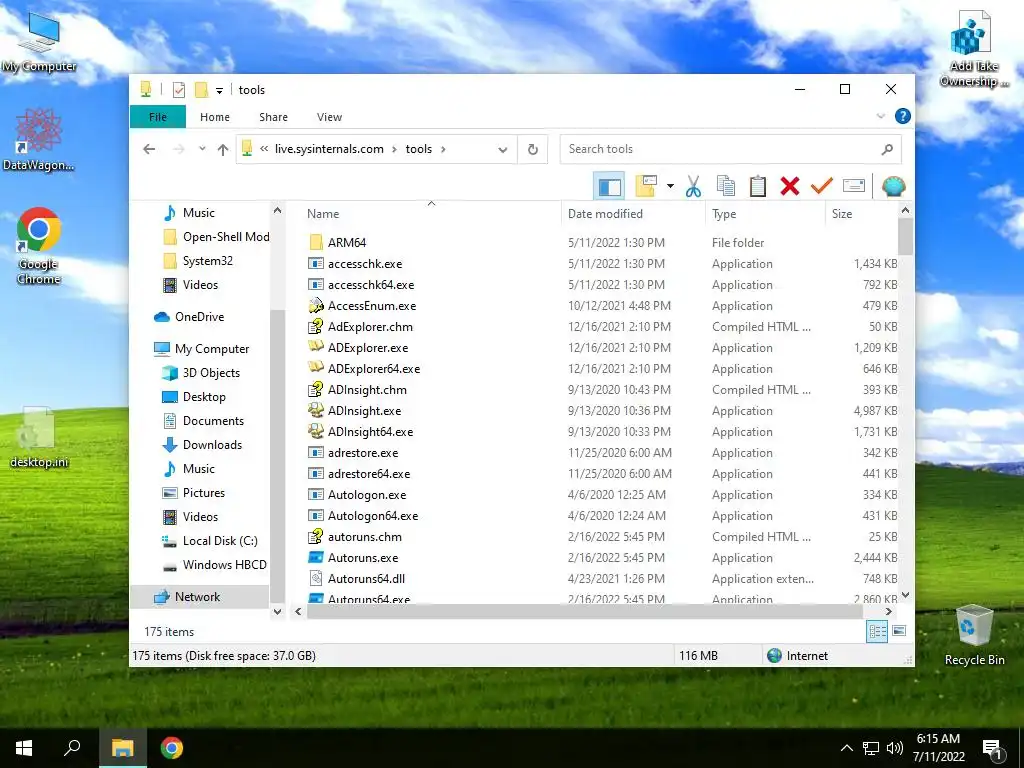Open the Recycle Bin on the desktop
Screen dimensions: 1024x768
974,635
